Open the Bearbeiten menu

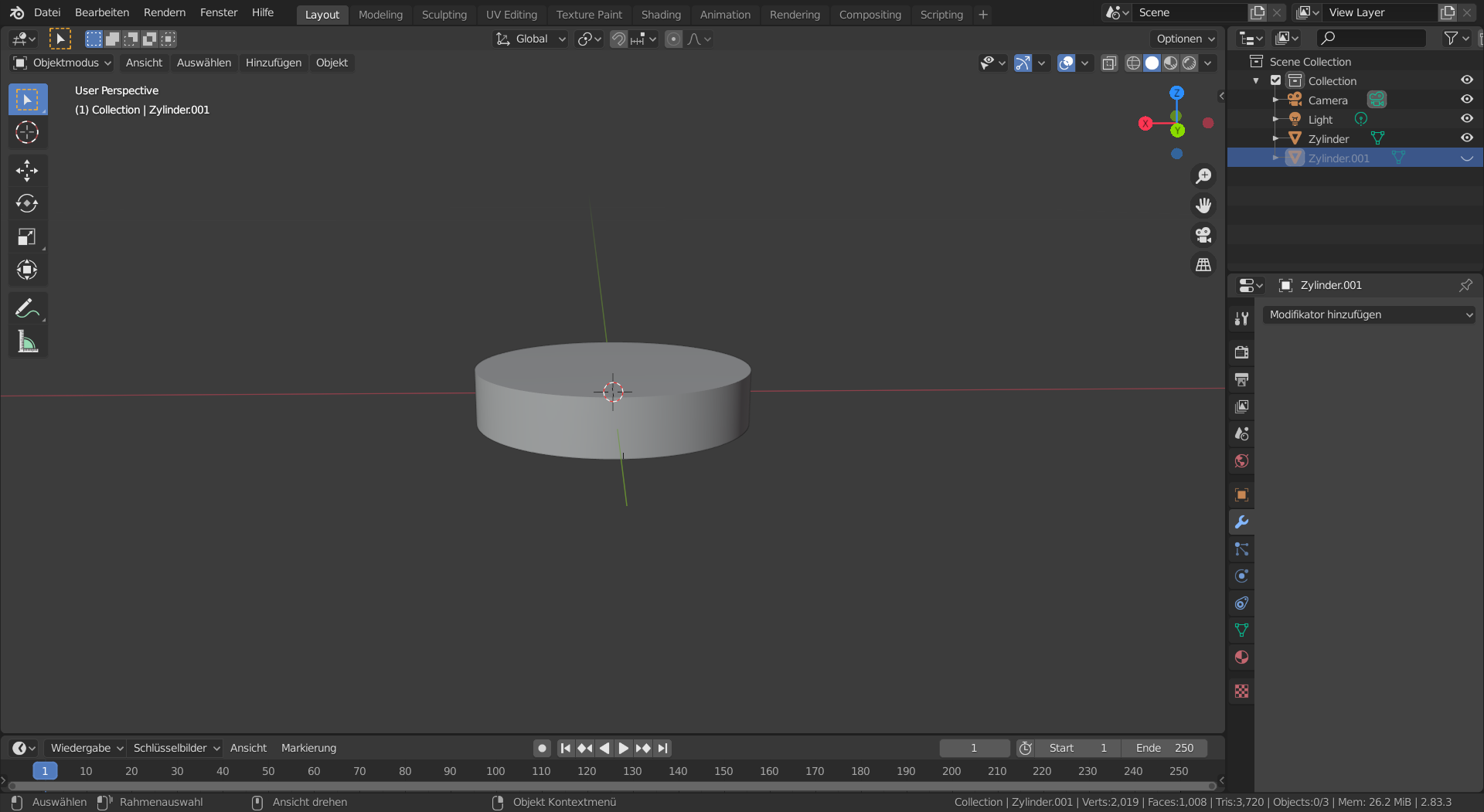pos(101,12)
